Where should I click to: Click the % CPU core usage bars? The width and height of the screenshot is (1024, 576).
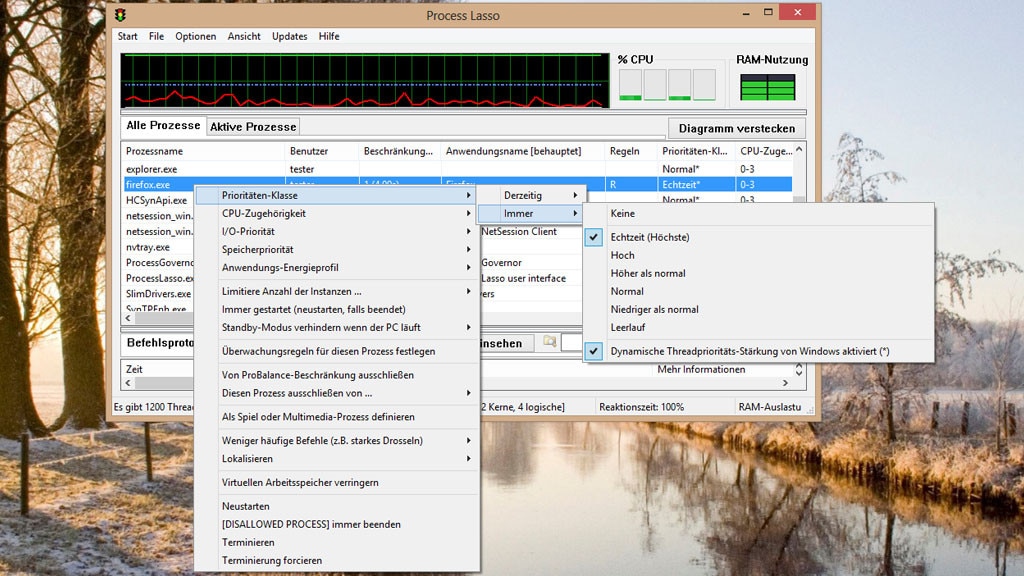point(667,85)
